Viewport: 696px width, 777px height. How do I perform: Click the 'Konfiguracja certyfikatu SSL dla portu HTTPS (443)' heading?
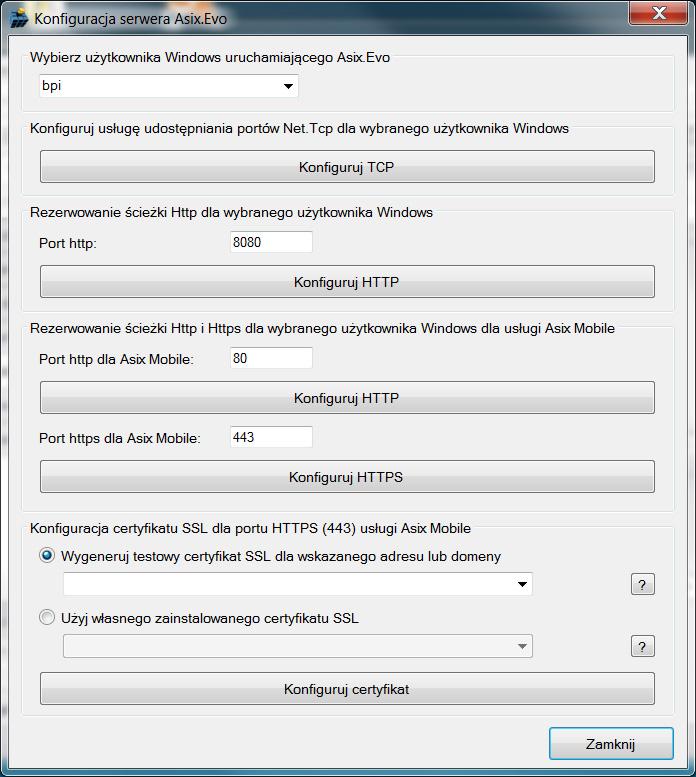click(250, 529)
